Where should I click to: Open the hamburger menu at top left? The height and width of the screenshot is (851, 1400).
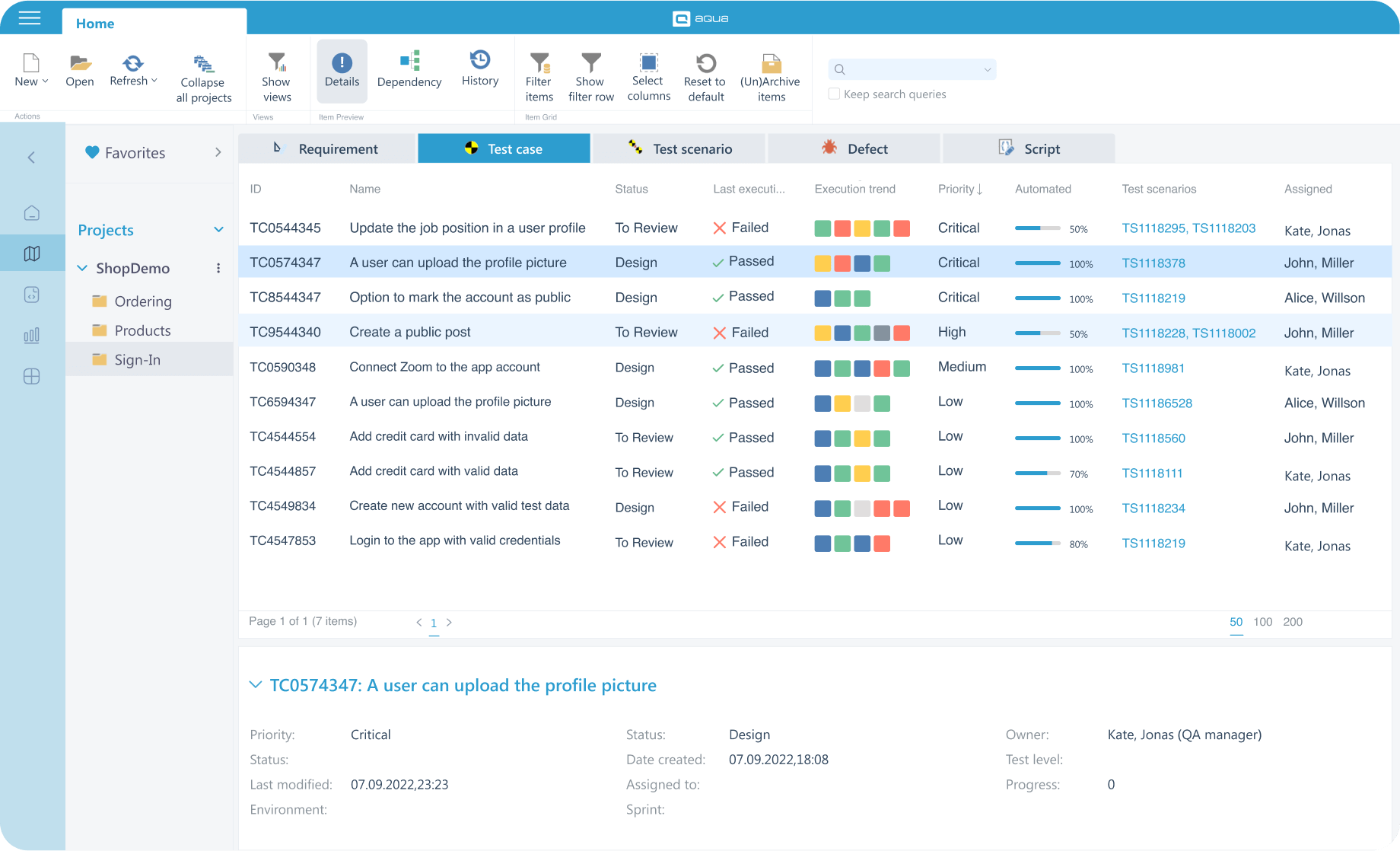pyautogui.click(x=30, y=18)
